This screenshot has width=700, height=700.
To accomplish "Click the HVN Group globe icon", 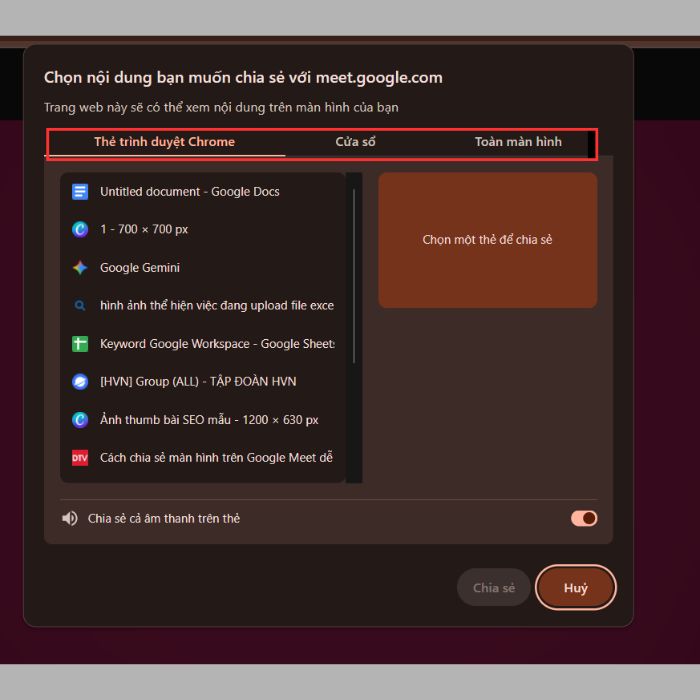I will 80,382.
